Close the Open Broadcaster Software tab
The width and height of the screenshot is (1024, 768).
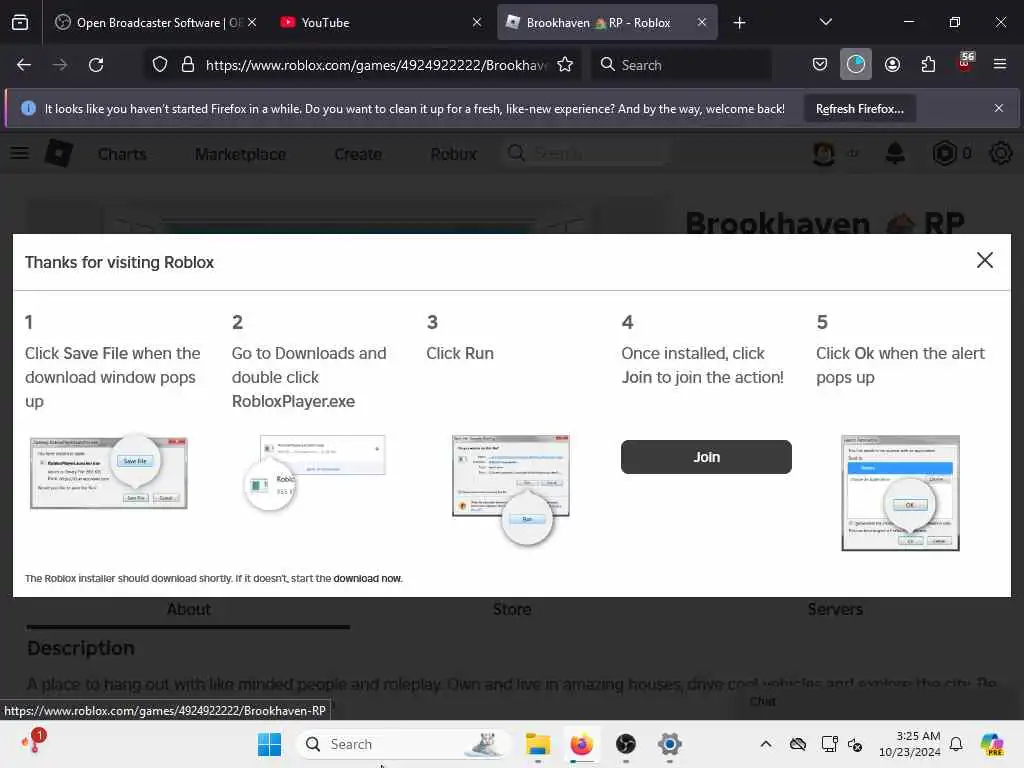[252, 22]
